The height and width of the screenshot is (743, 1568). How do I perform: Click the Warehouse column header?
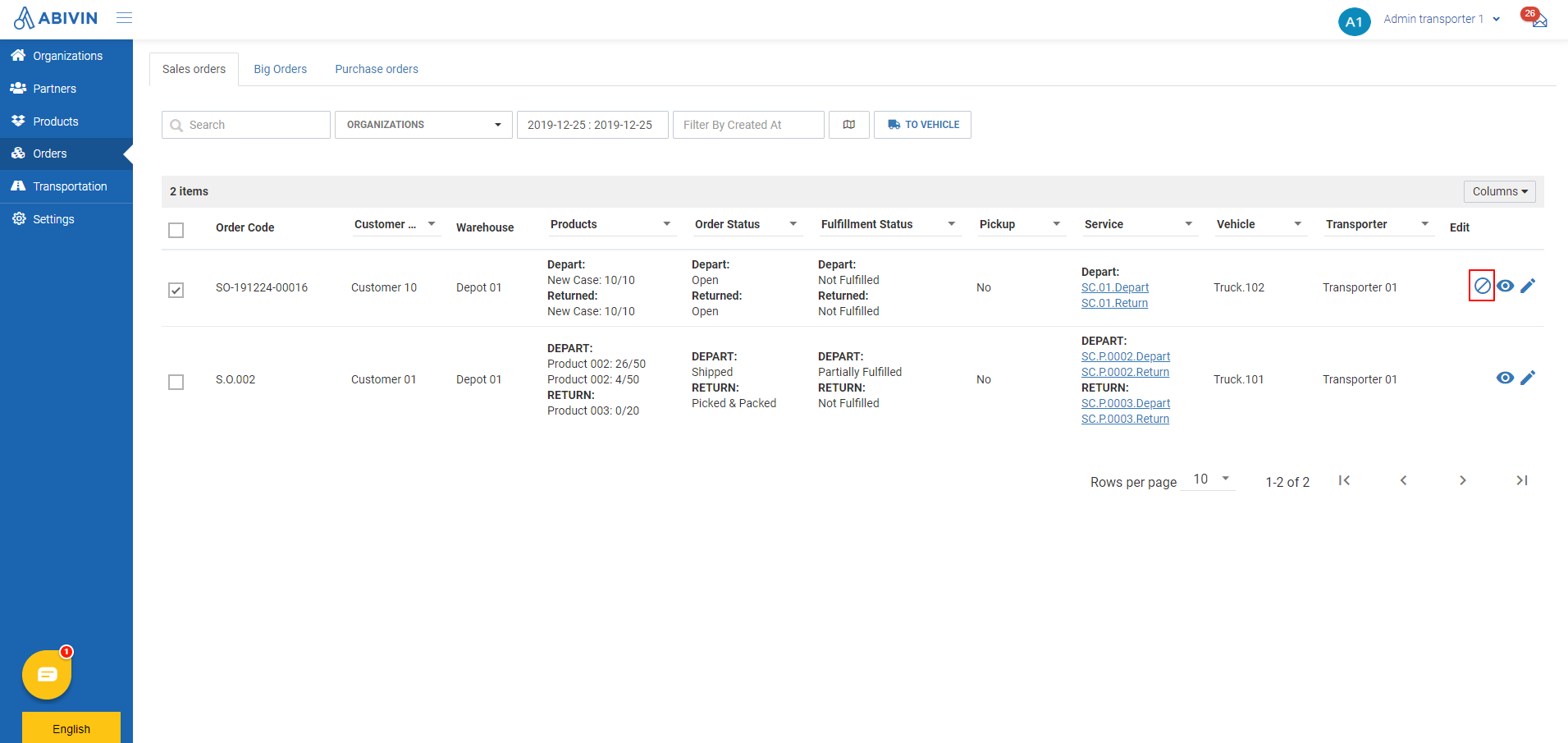click(x=485, y=227)
